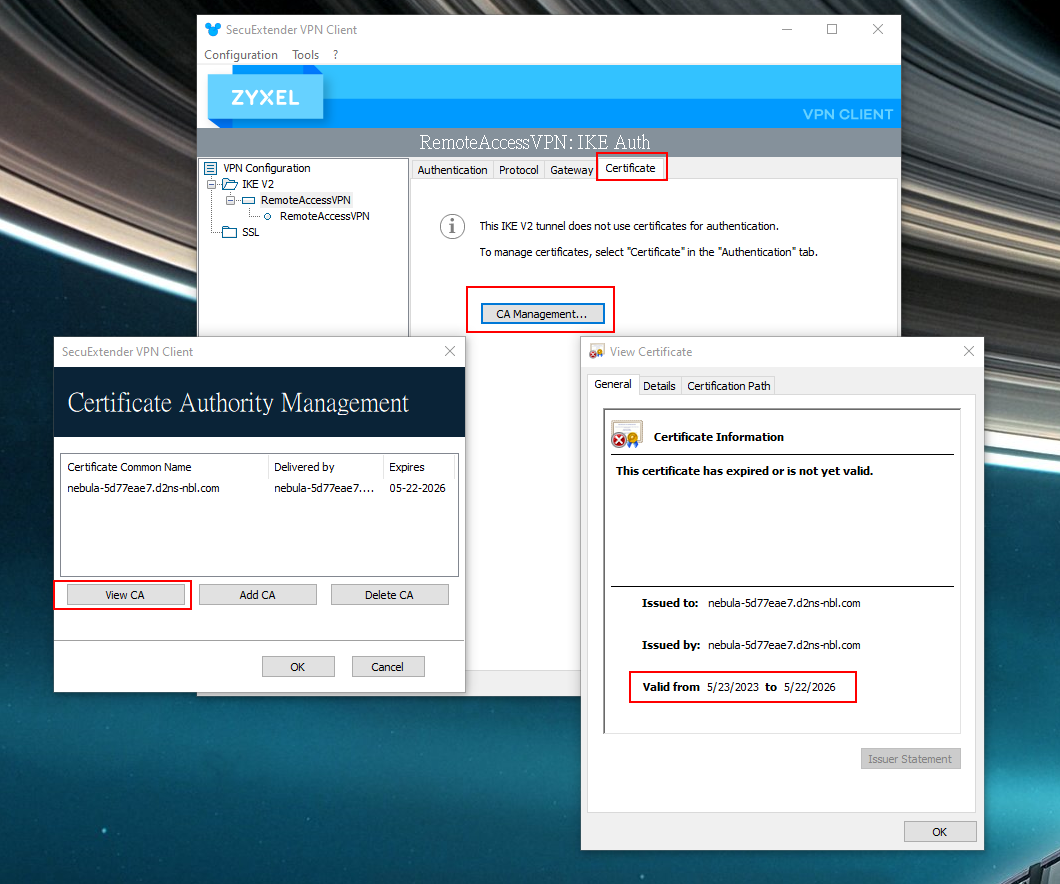This screenshot has height=884, width=1060.
Task: Click the CA Management... button
Action: click(541, 314)
